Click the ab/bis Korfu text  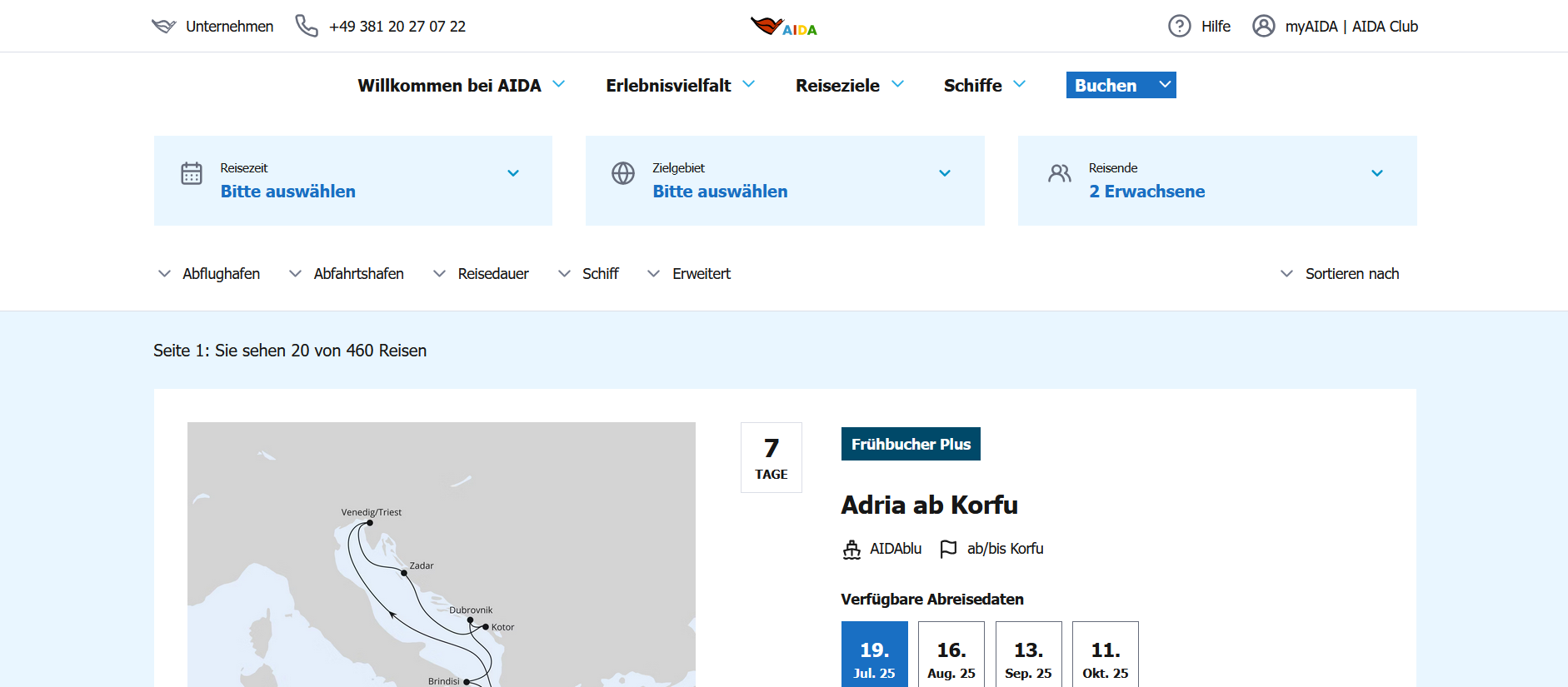click(x=1006, y=549)
